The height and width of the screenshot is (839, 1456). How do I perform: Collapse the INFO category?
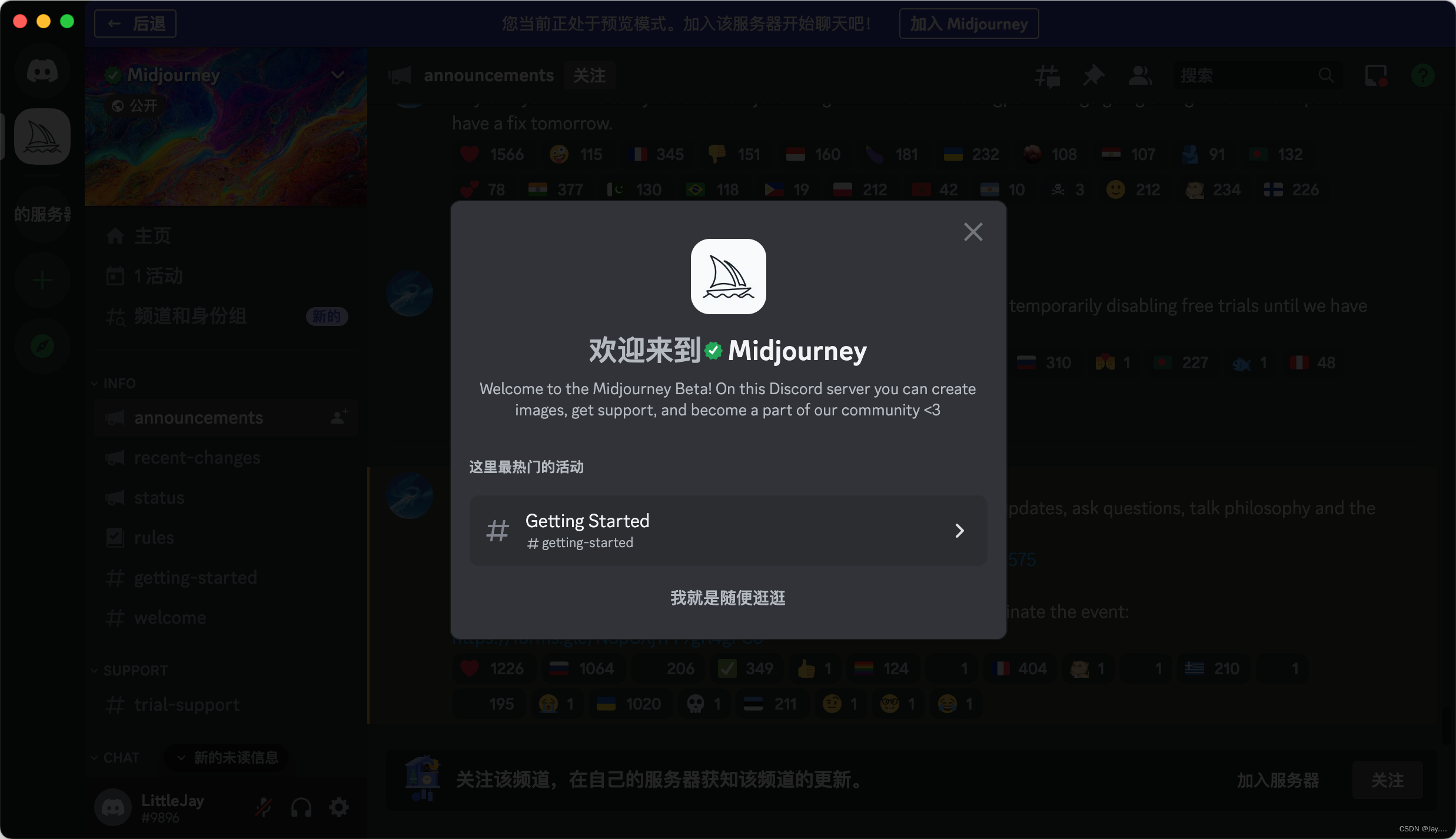coord(113,384)
